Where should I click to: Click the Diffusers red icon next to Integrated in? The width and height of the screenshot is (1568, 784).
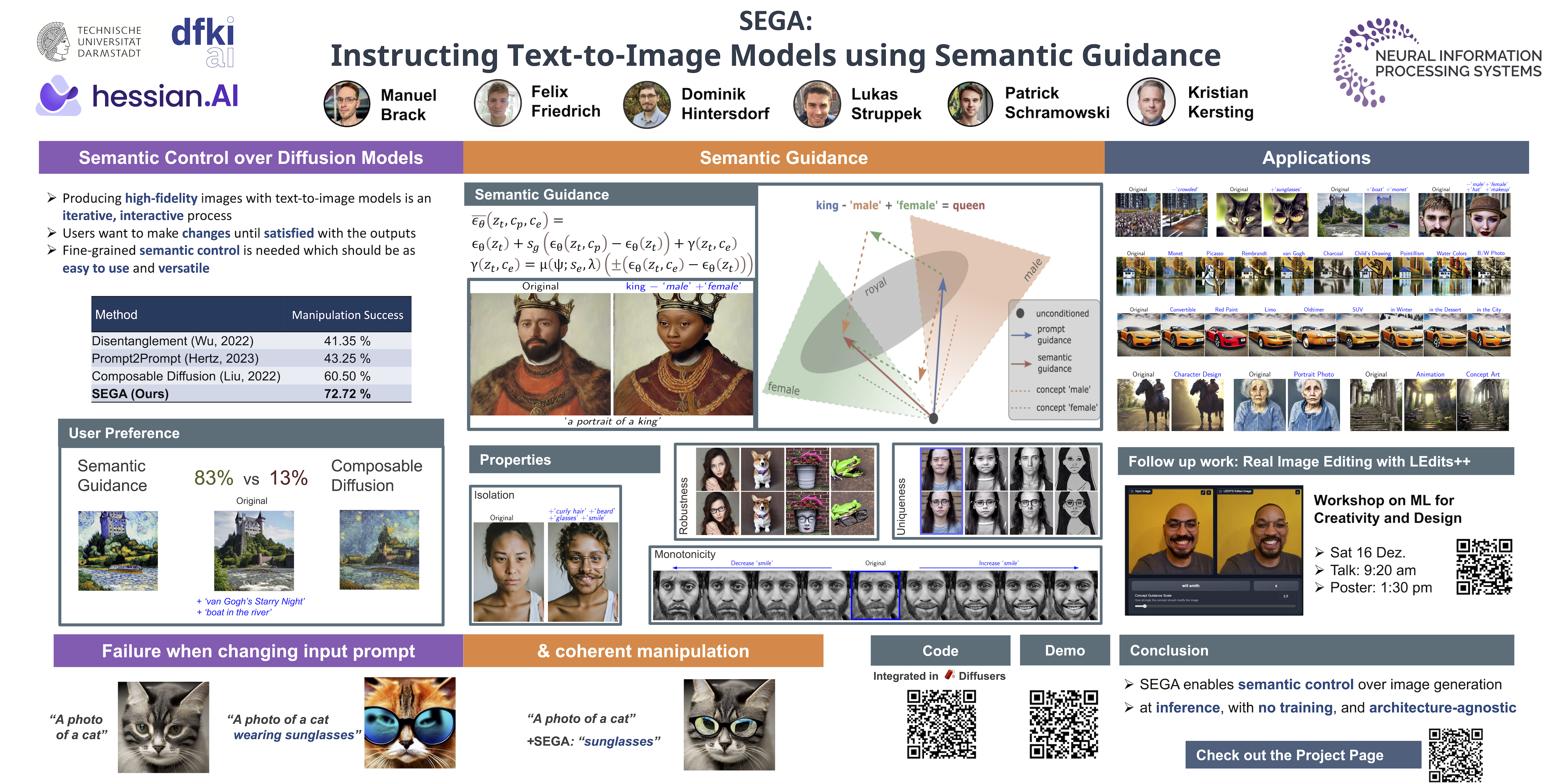click(949, 675)
